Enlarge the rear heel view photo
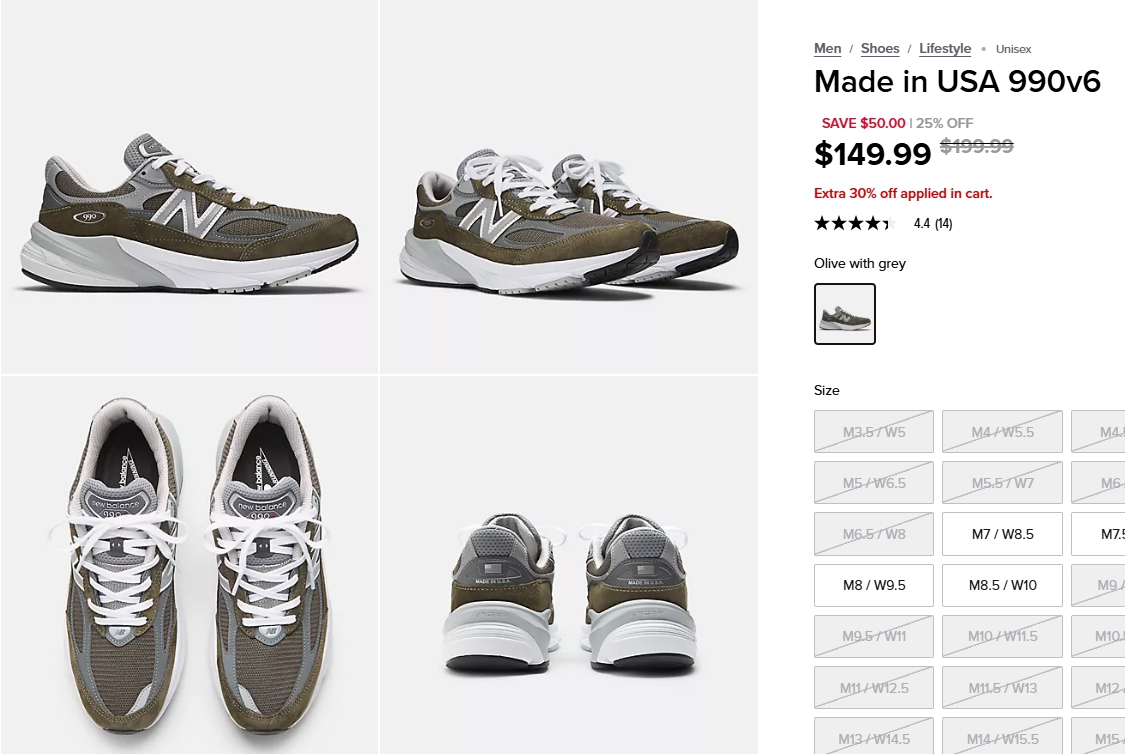Viewport: 1125px width, 754px height. (569, 565)
